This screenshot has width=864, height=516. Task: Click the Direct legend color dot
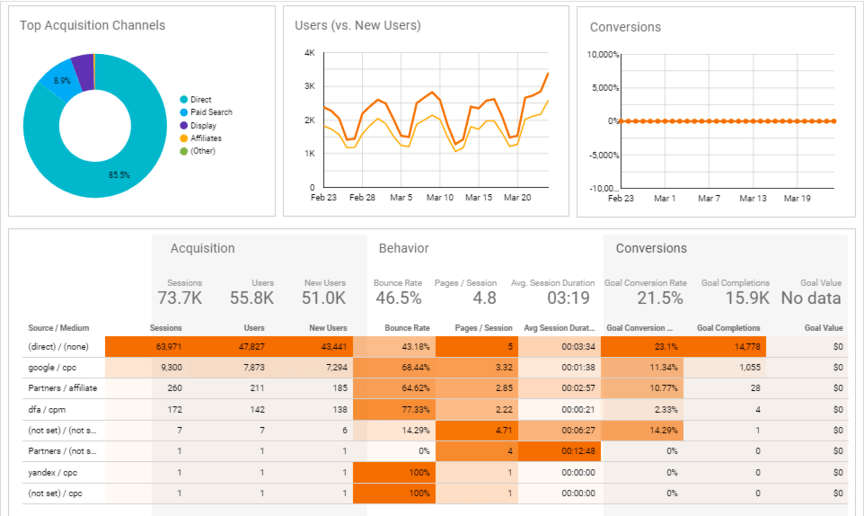coord(183,99)
